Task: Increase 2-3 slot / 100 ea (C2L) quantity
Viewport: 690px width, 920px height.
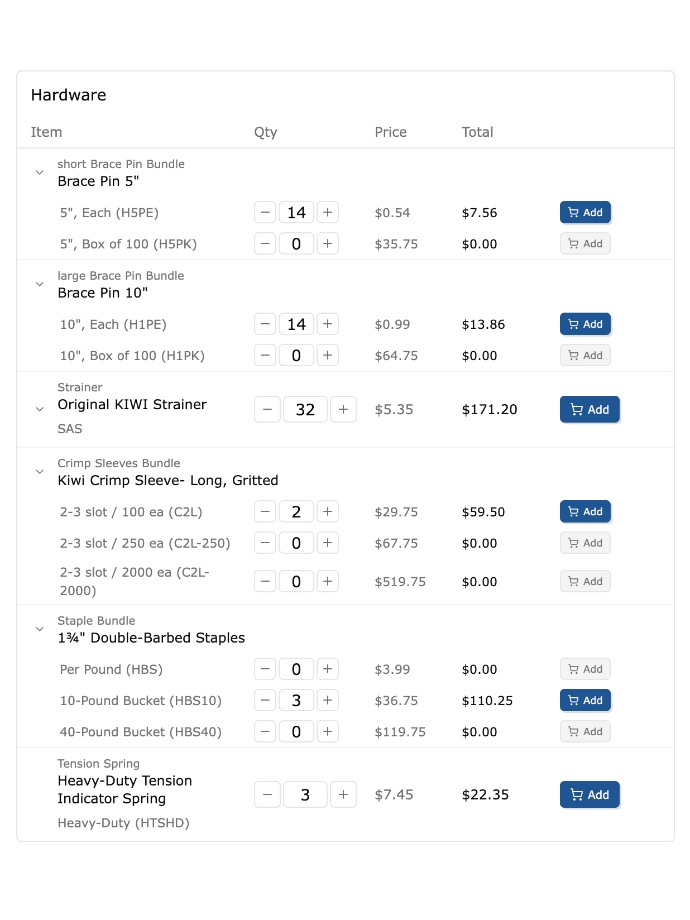Action: click(328, 512)
